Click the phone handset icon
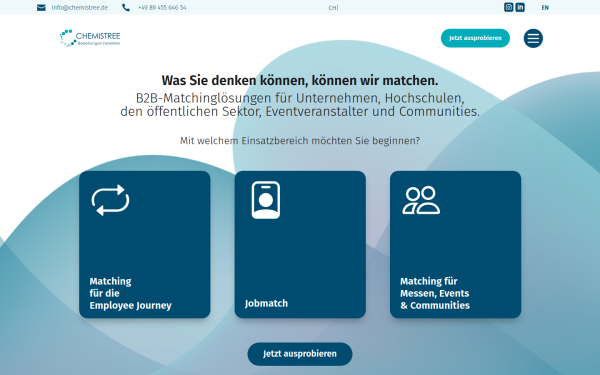 [x=126, y=8]
